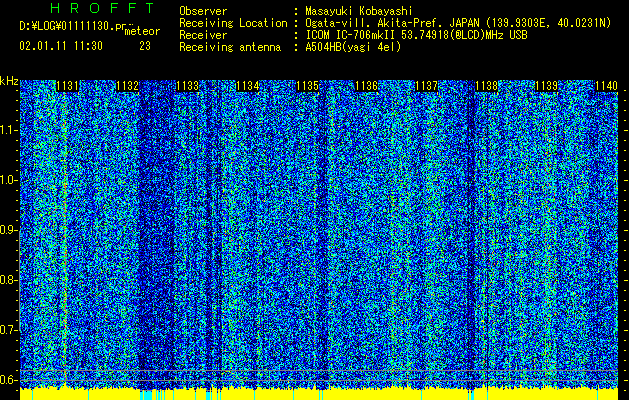This screenshot has width=629, height=400.
Task: Click the 1131 time marker
Action: (x=67, y=86)
